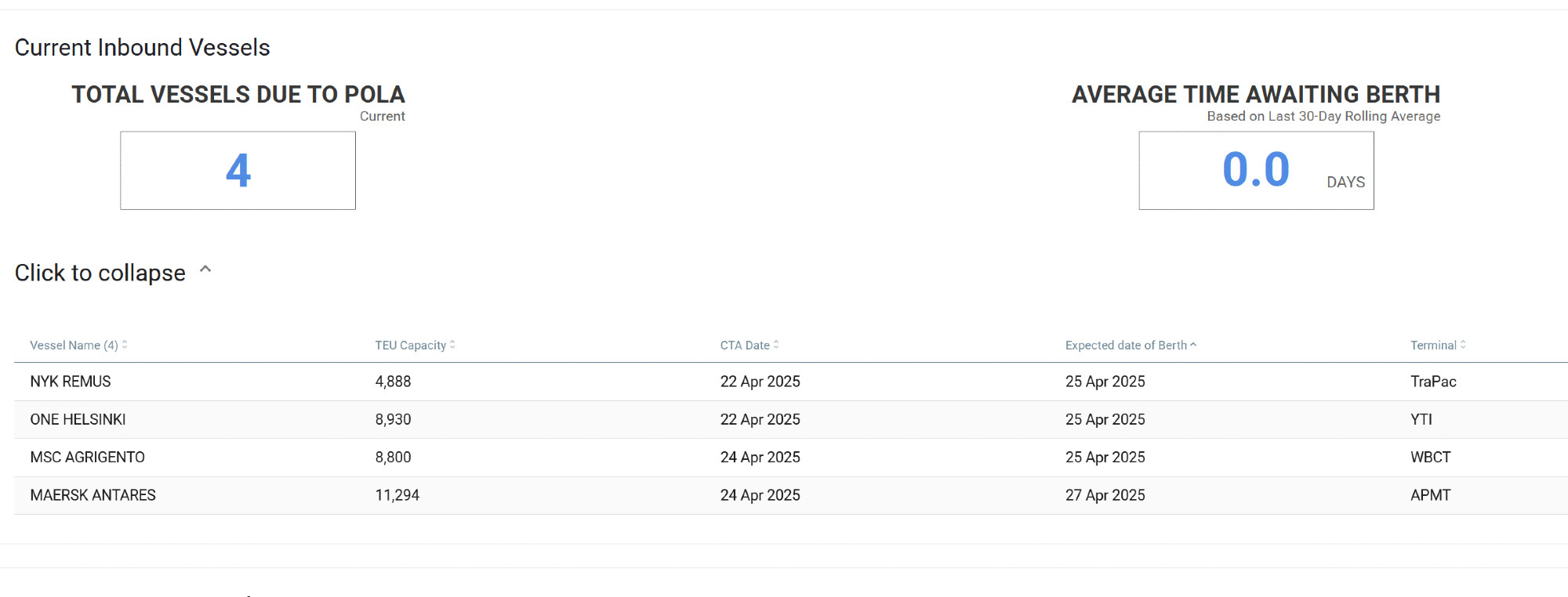
Task: Click the 0.0 days average berth box
Action: 1256,170
